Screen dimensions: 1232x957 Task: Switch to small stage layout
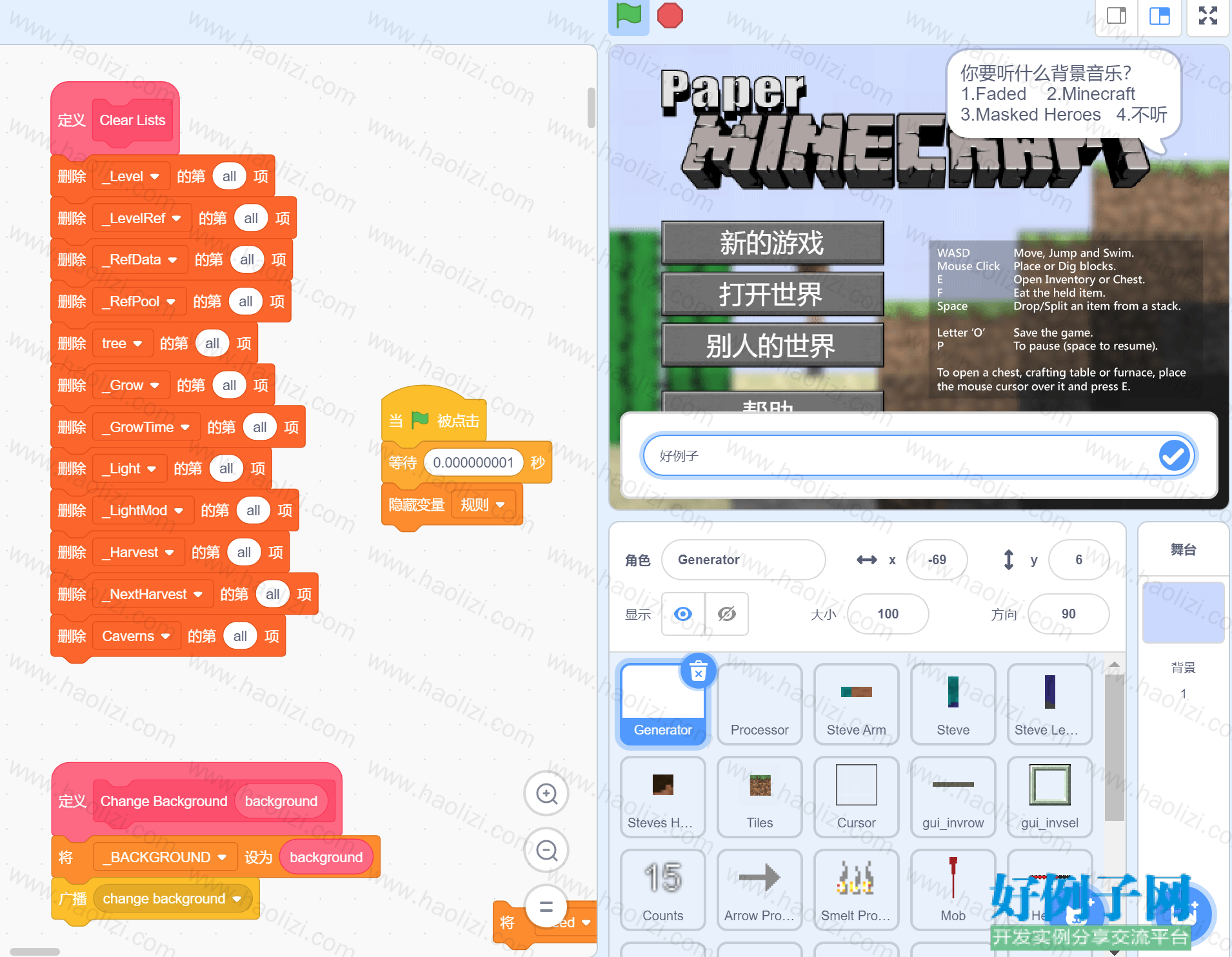click(1117, 15)
